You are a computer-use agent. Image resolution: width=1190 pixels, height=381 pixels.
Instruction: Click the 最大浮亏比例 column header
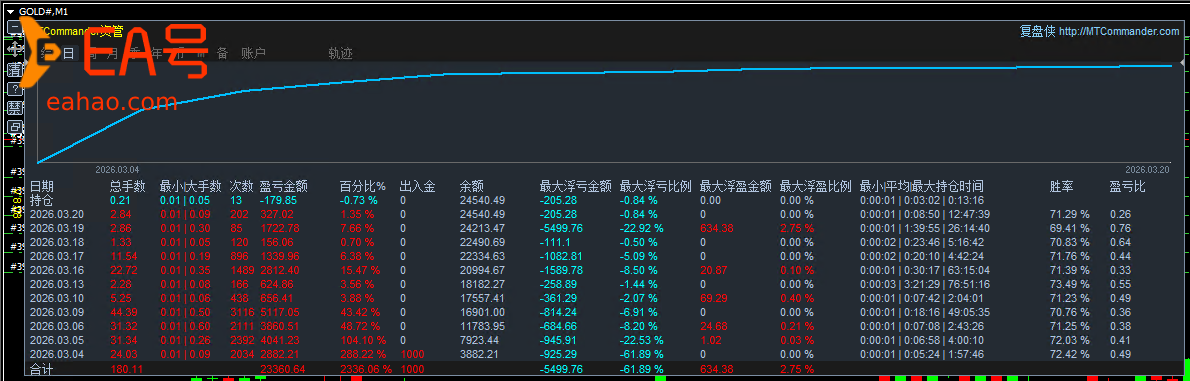(x=656, y=186)
